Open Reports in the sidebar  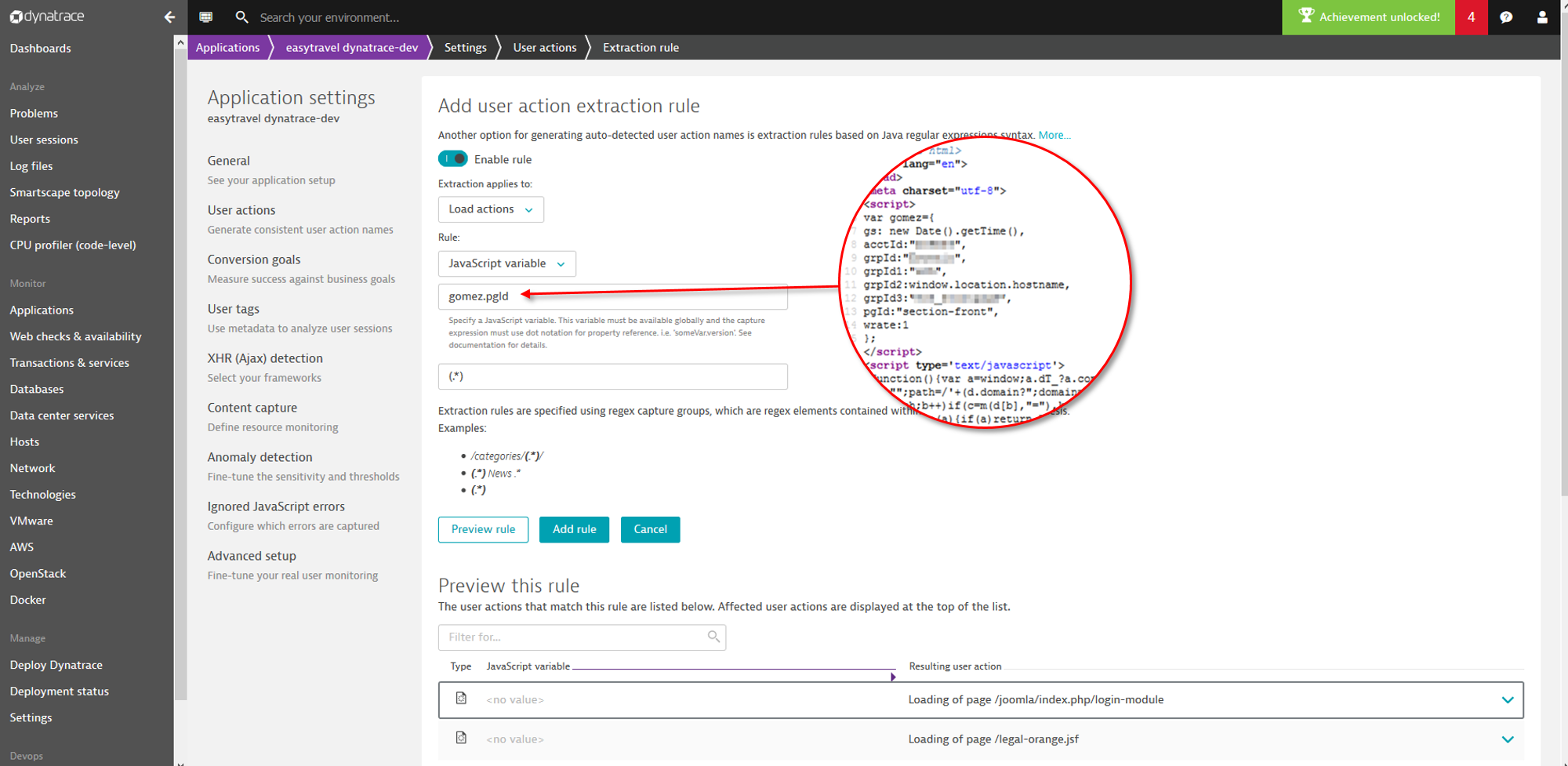(x=30, y=219)
